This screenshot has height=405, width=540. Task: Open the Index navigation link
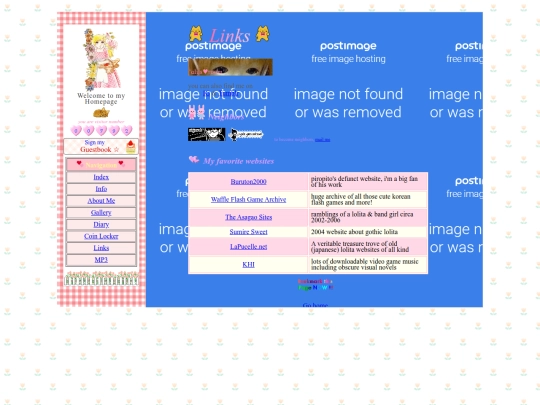(x=101, y=177)
